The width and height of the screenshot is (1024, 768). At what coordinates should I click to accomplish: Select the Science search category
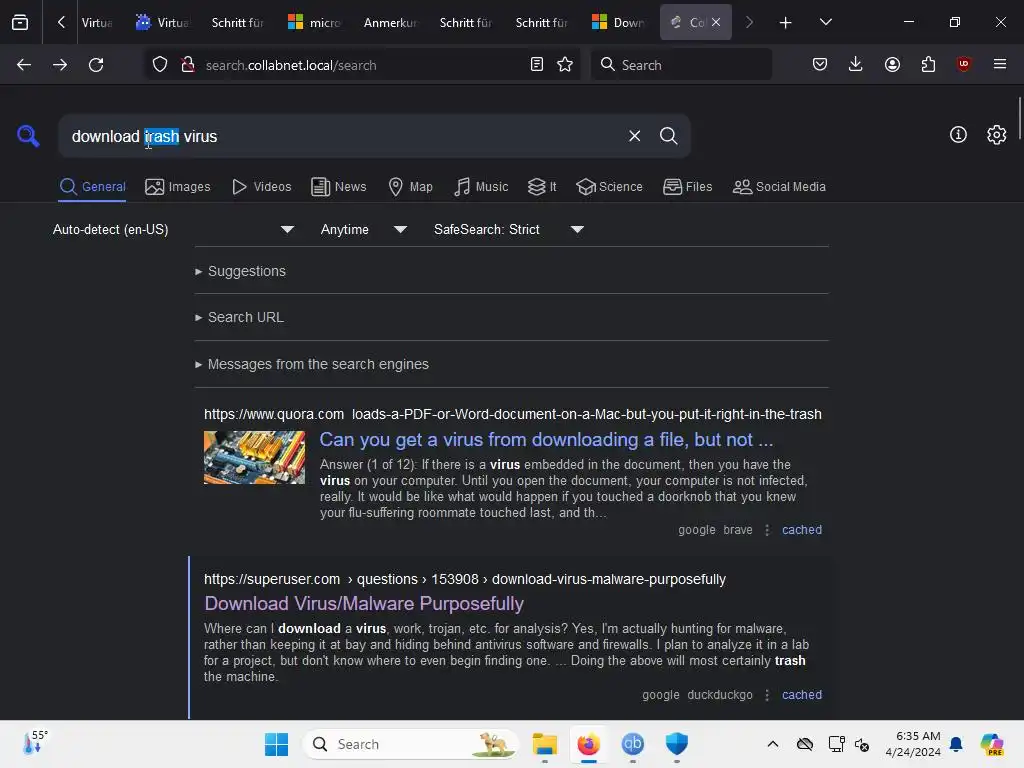[609, 187]
